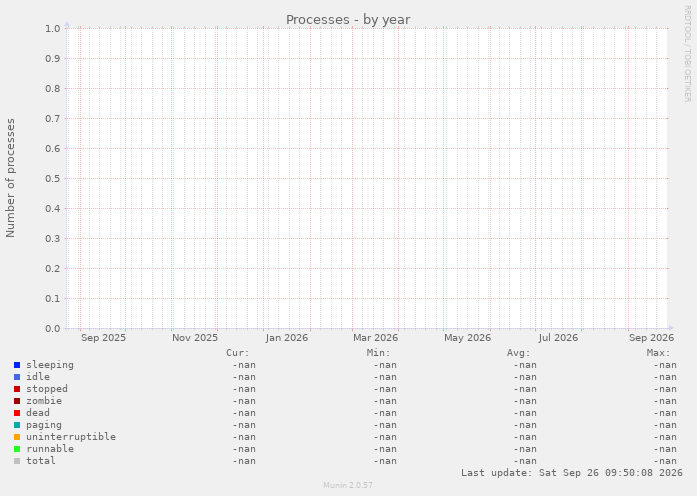The image size is (697, 496).
Task: Click the idle legend color swatch
Action: pos(17,377)
